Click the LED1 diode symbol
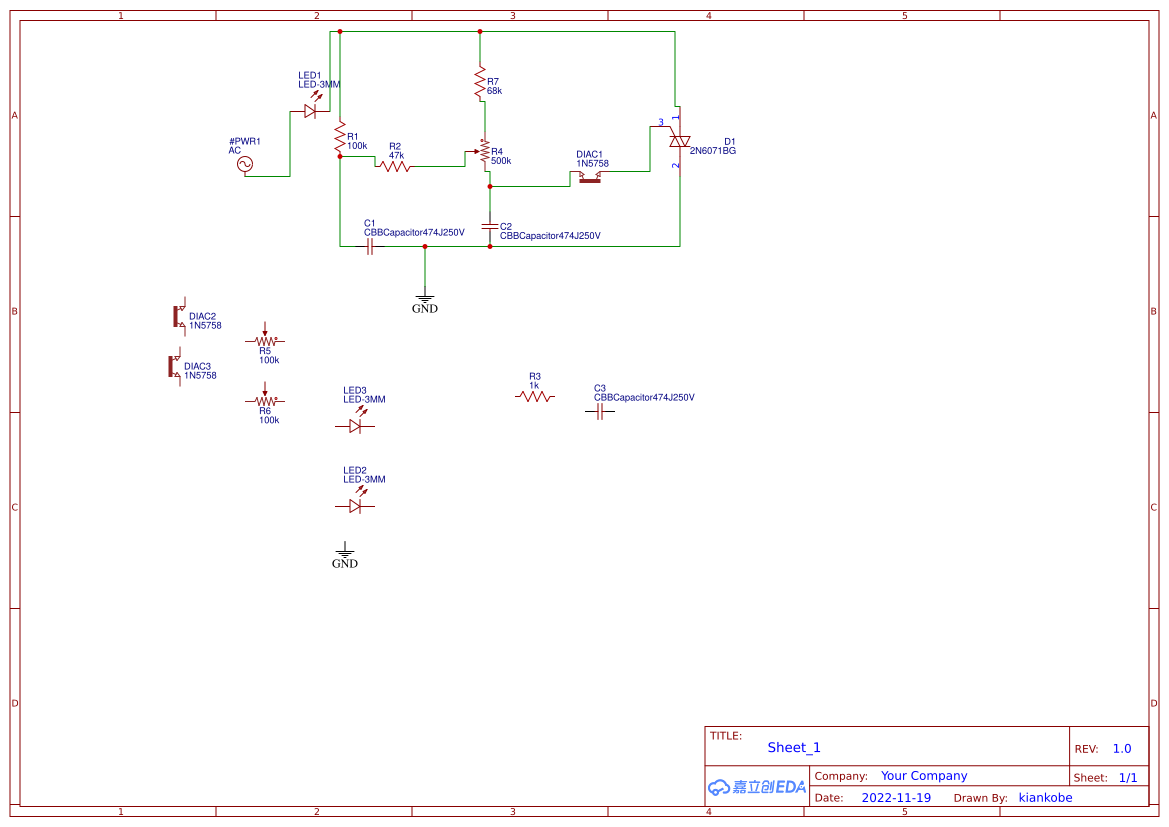The image size is (1169, 827). [311, 111]
